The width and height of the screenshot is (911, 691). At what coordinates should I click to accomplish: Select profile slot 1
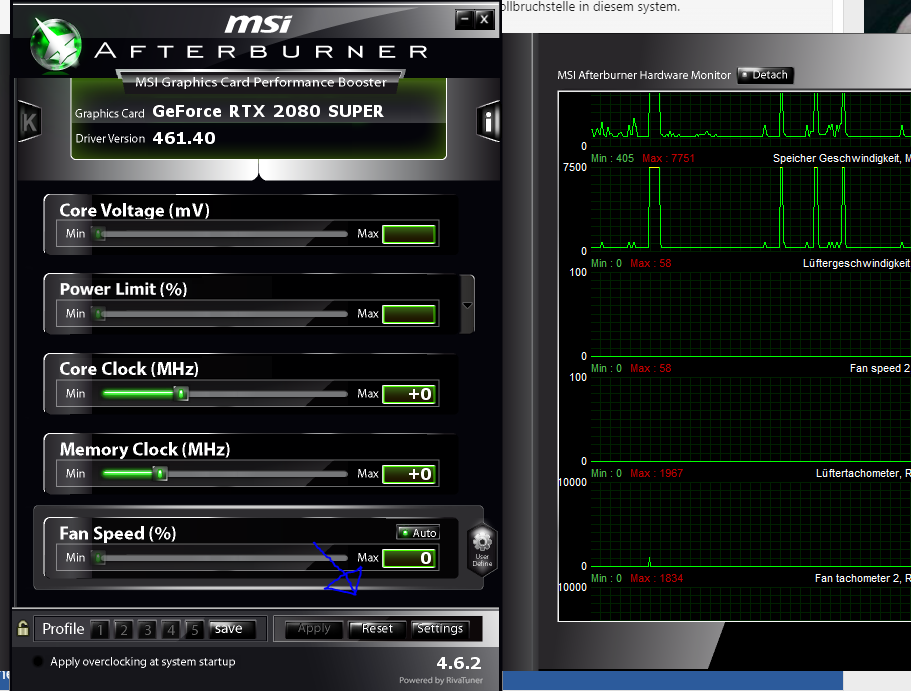coord(101,629)
